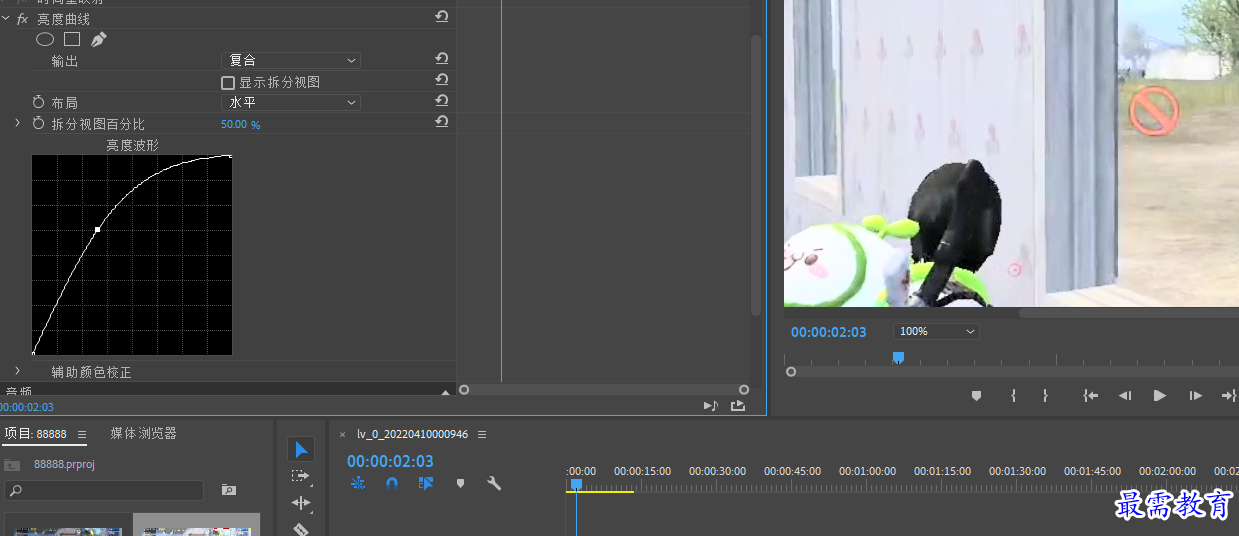Select the lv_0_20220410000946 sequence tab
The image size is (1239, 536).
click(x=412, y=434)
